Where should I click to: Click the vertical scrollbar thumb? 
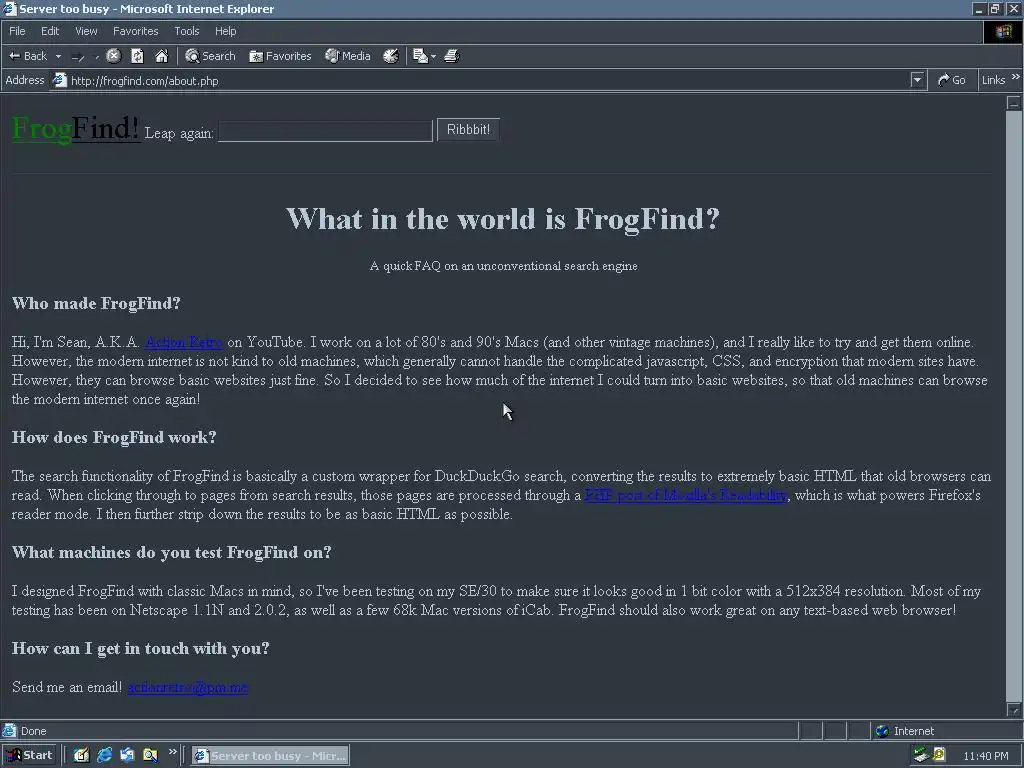[1014, 405]
